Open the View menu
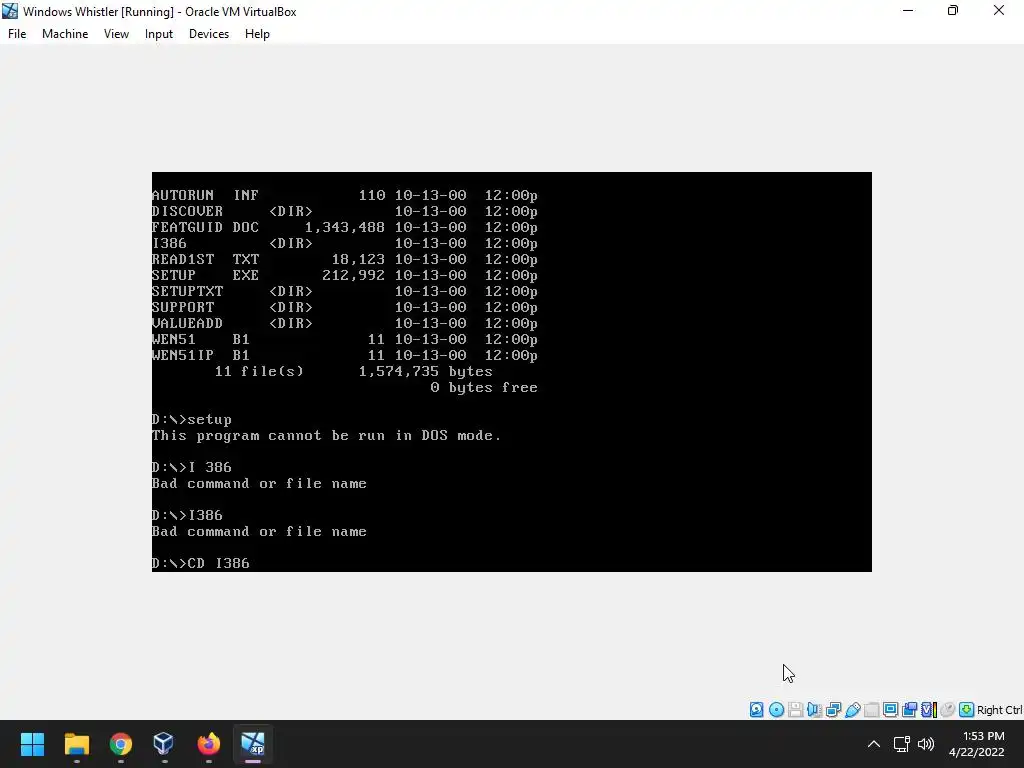The image size is (1024, 768). click(x=116, y=34)
